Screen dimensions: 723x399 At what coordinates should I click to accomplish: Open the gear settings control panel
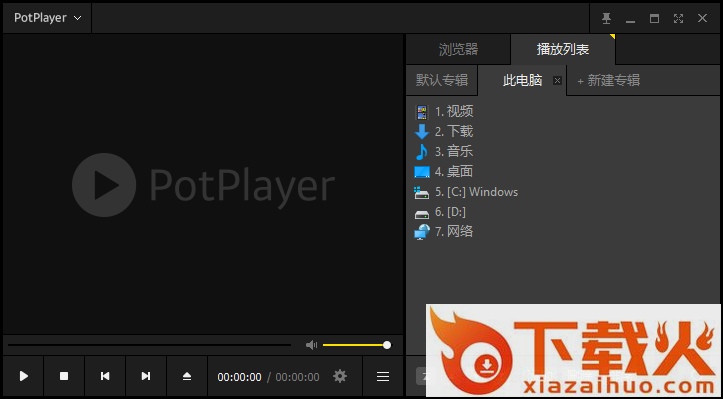[x=340, y=376]
